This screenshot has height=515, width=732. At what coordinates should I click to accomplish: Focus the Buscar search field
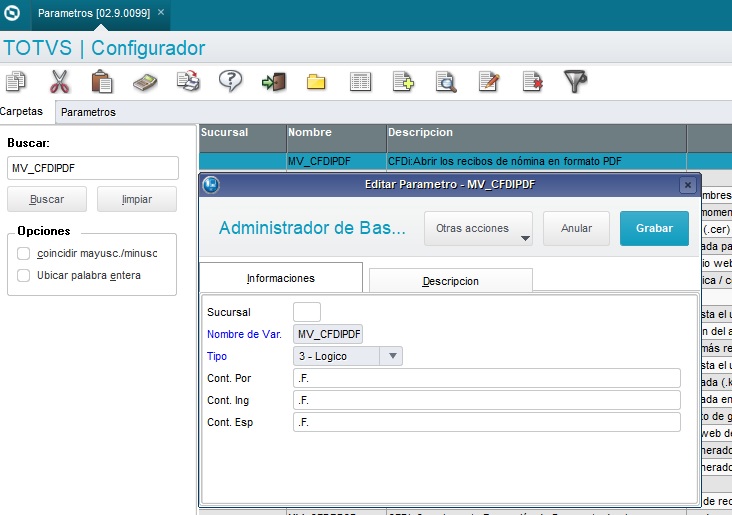[x=93, y=168]
